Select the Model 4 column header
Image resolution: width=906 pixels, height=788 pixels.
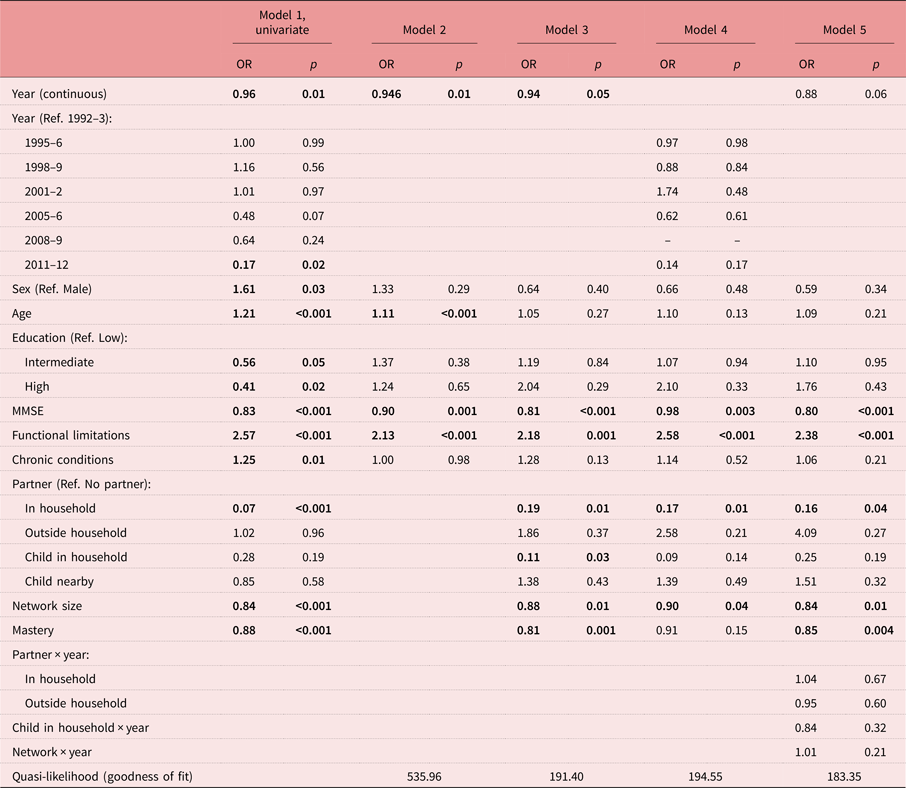(704, 30)
